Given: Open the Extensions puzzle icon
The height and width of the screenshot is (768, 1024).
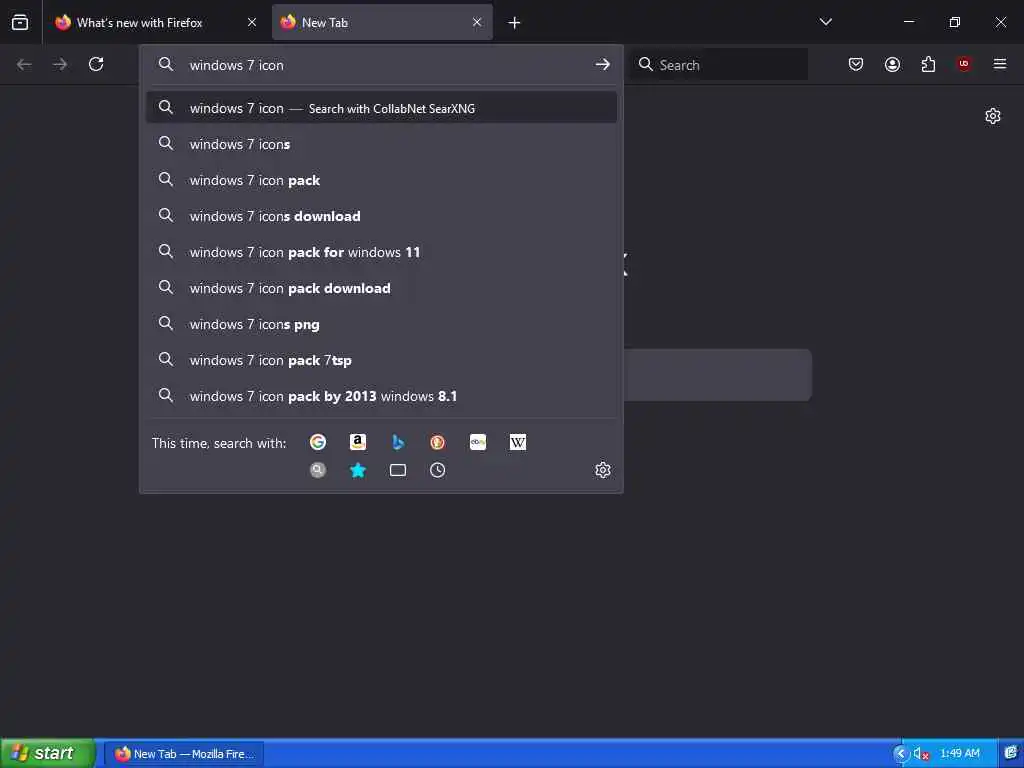Looking at the screenshot, I should pos(928,64).
